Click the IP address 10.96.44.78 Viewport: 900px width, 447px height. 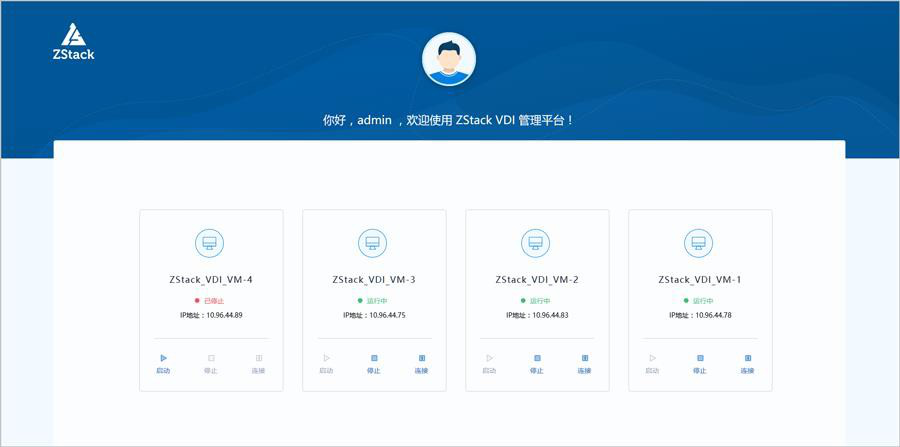[700, 315]
